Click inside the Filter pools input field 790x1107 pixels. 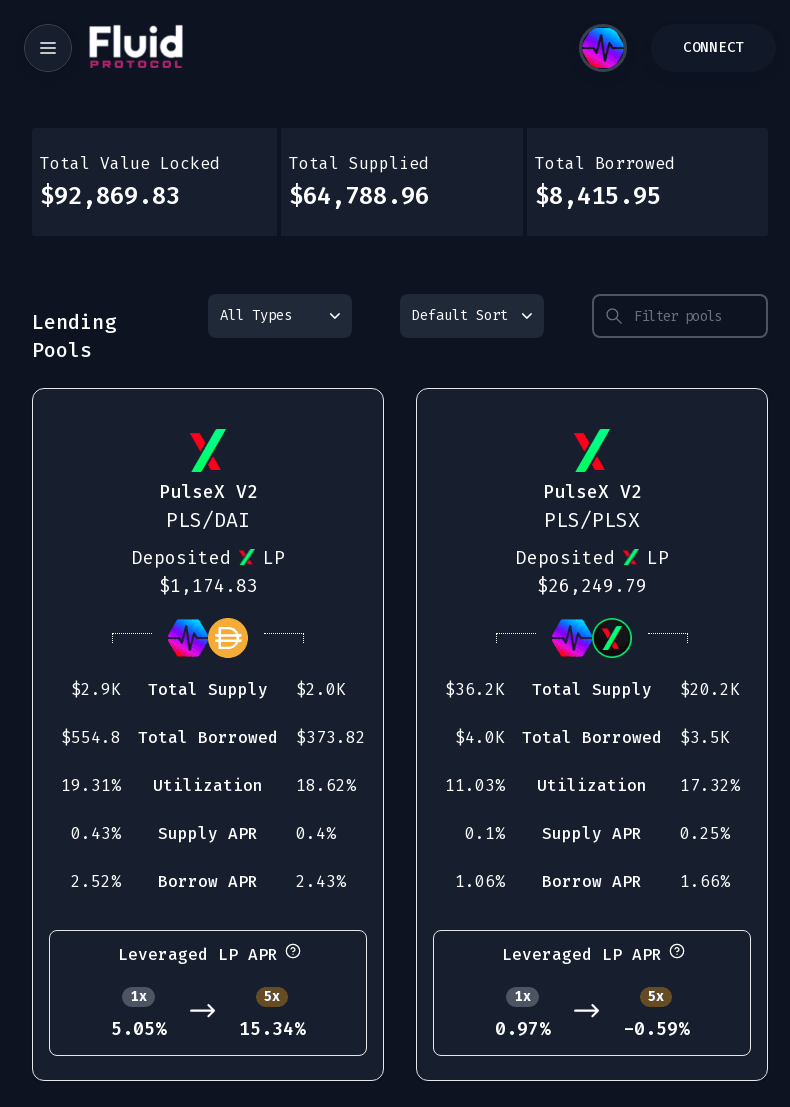pos(690,316)
